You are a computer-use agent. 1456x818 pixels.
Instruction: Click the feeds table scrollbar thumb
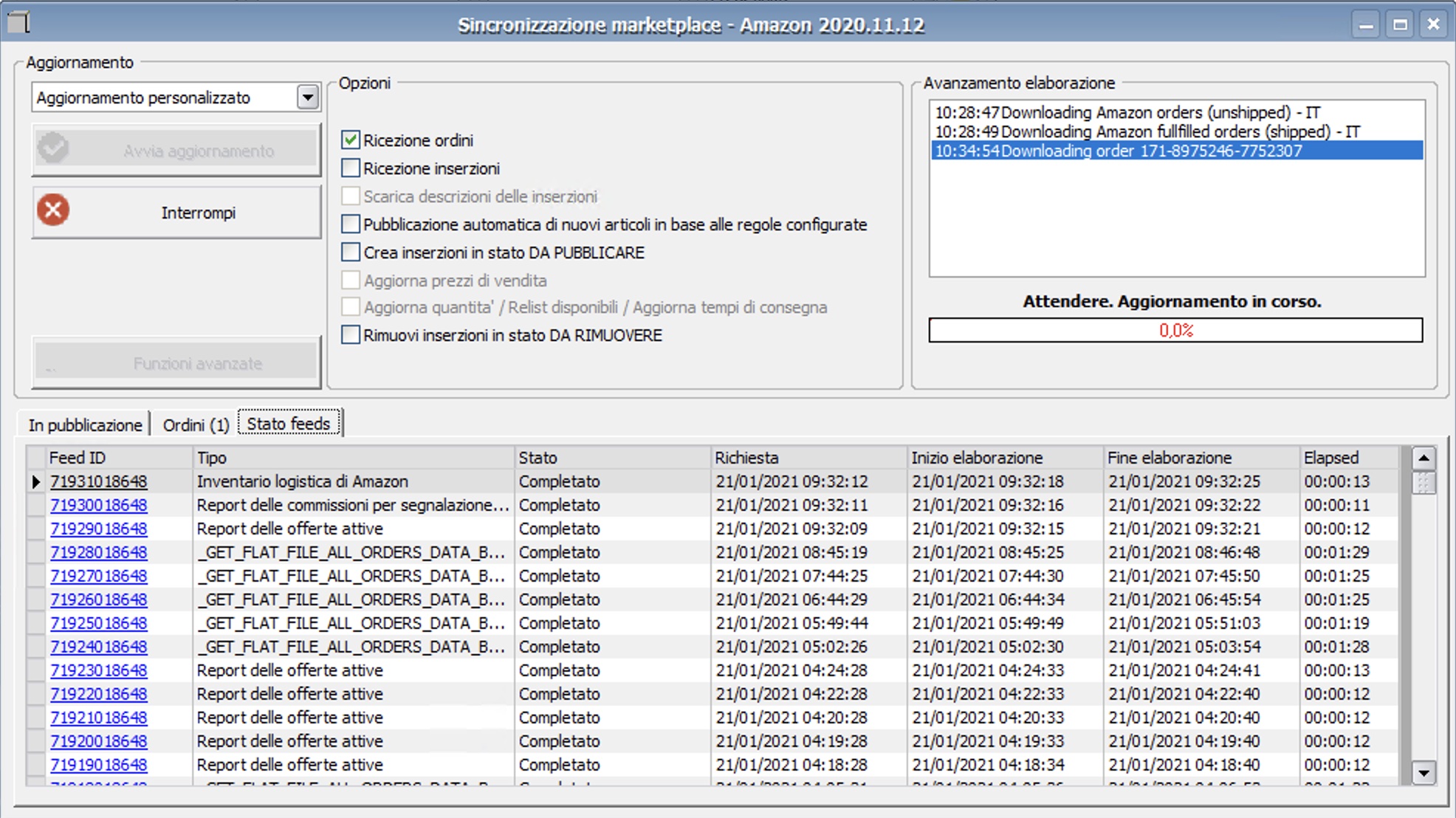(1424, 483)
